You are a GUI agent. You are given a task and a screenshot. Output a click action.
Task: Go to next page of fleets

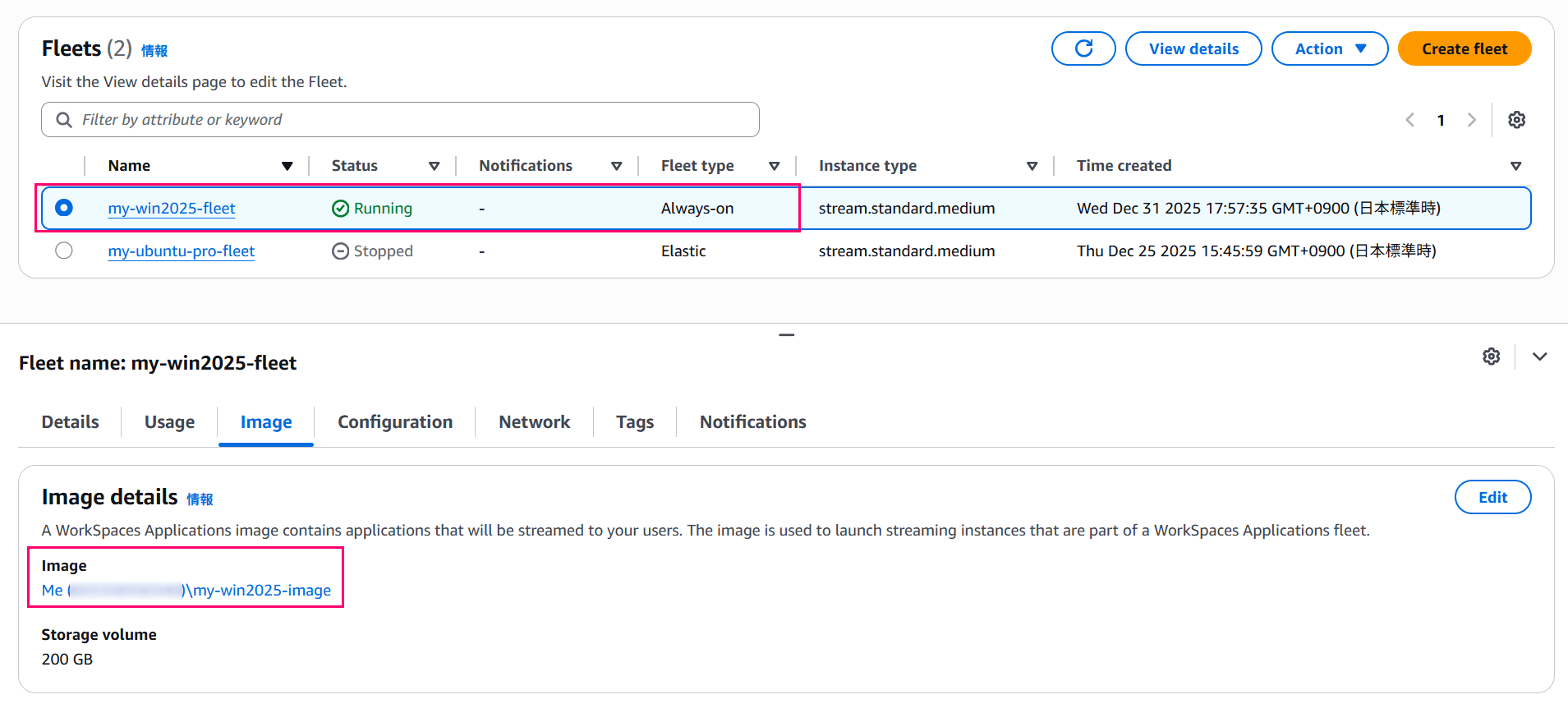(x=1471, y=120)
